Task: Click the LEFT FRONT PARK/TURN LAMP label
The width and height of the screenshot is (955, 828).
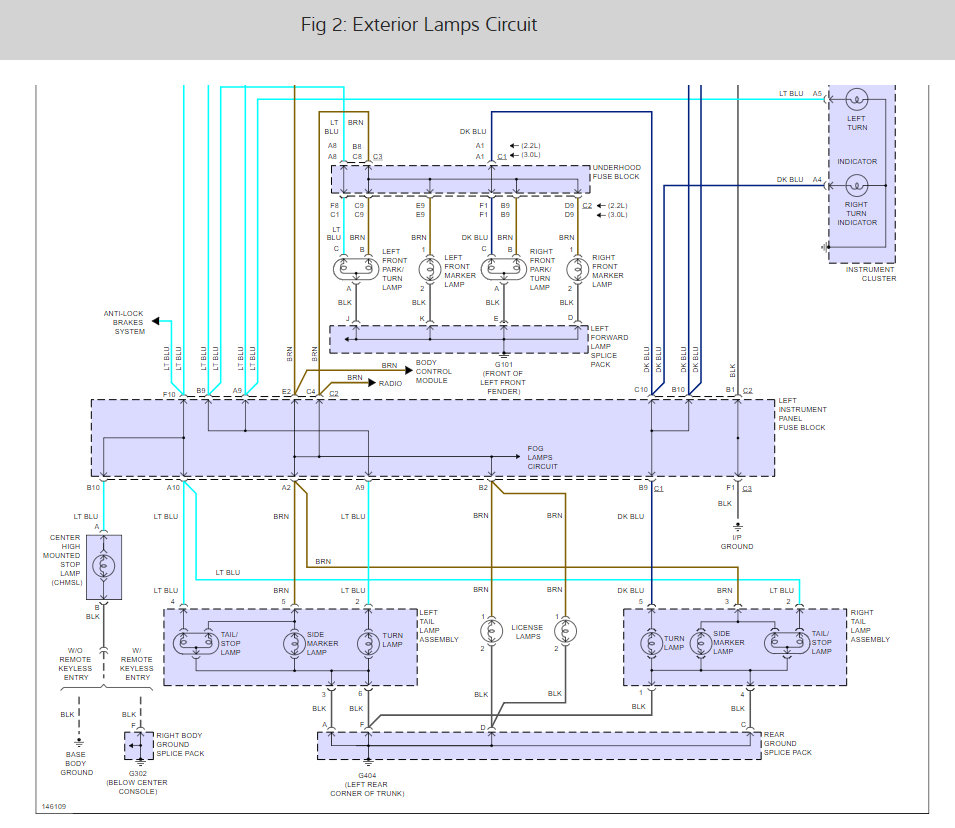Action: tap(395, 269)
